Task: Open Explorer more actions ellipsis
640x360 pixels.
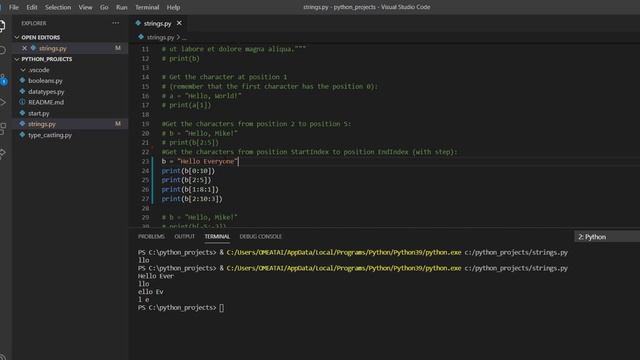Action: [116, 23]
